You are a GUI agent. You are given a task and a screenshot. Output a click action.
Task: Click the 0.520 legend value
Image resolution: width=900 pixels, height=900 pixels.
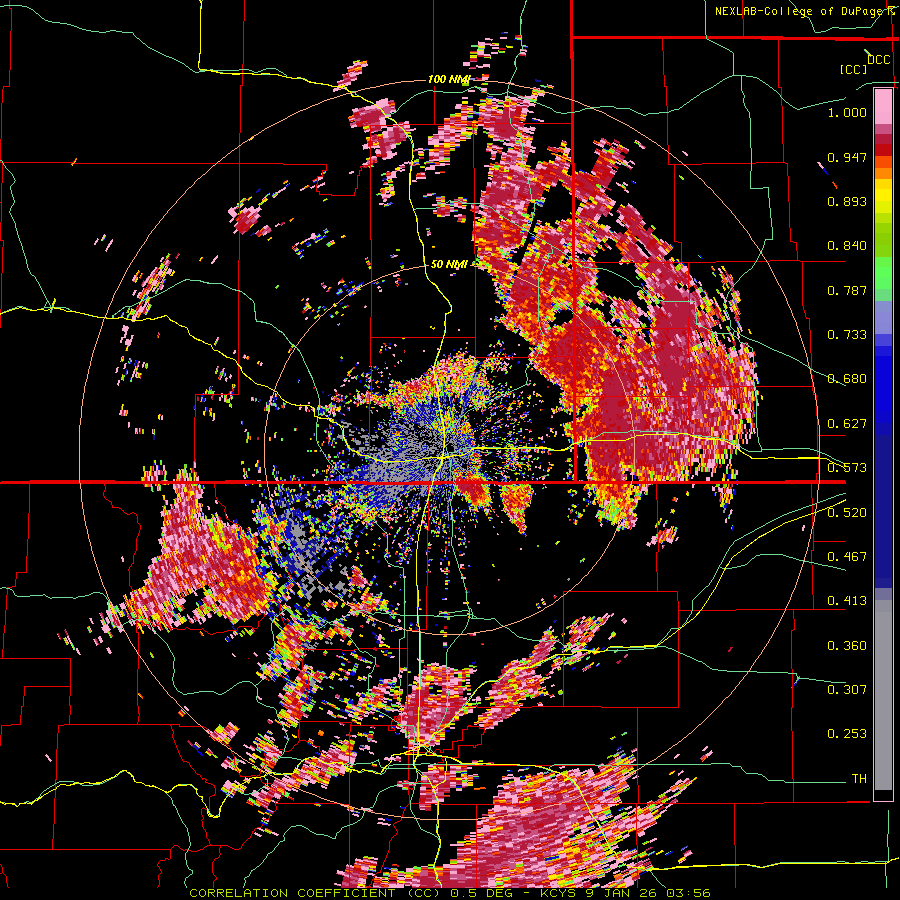[847, 512]
